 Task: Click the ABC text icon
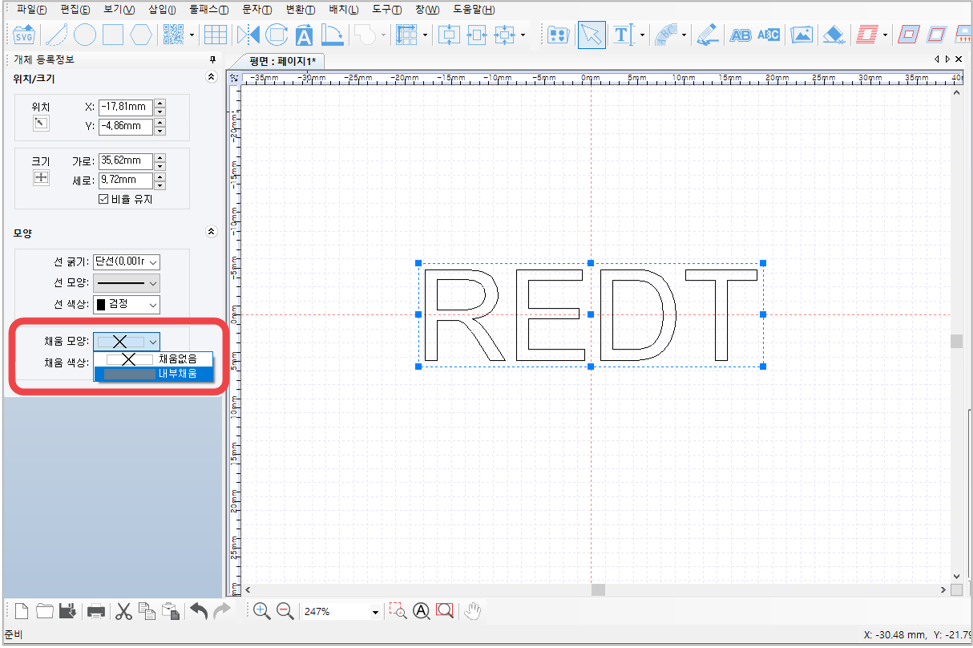[768, 35]
